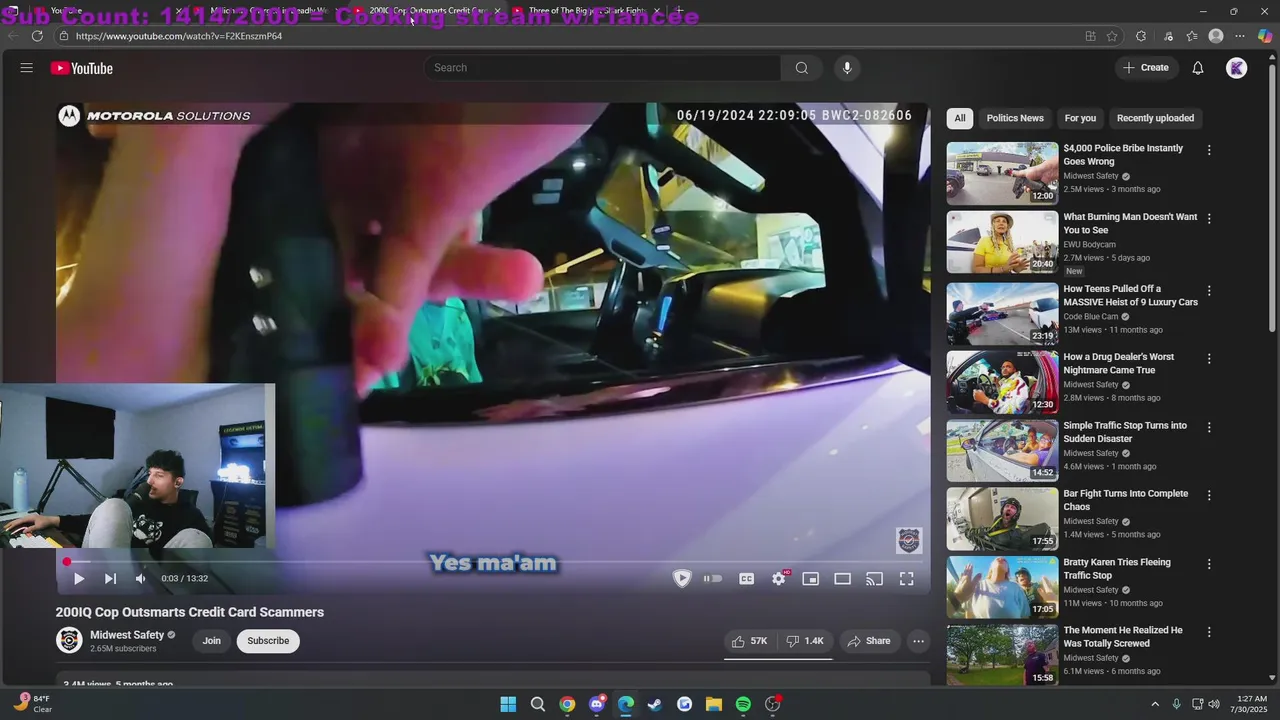Click the Create button
This screenshot has height=720, width=1280.
1145,68
